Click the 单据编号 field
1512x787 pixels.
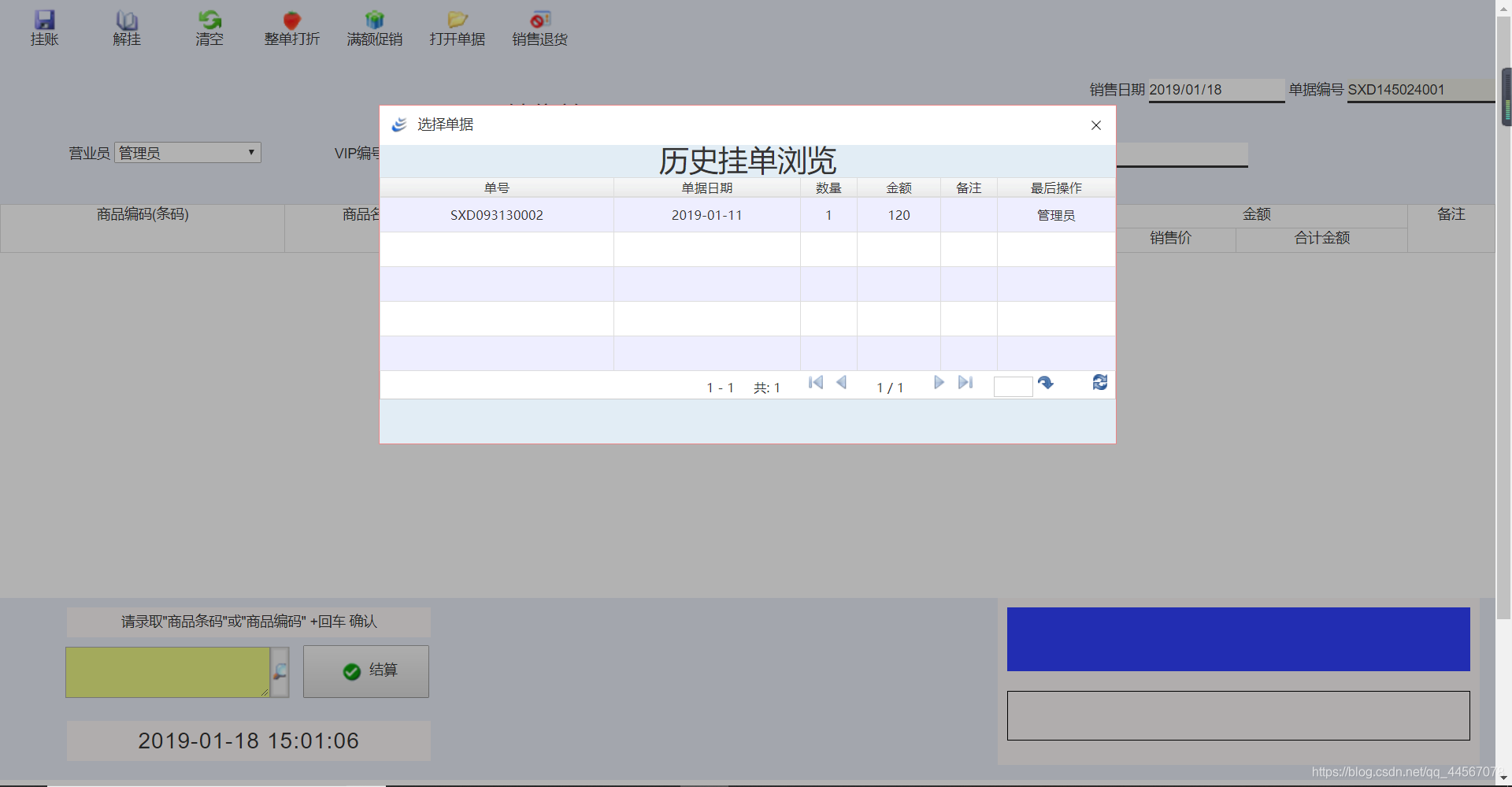tap(1421, 90)
